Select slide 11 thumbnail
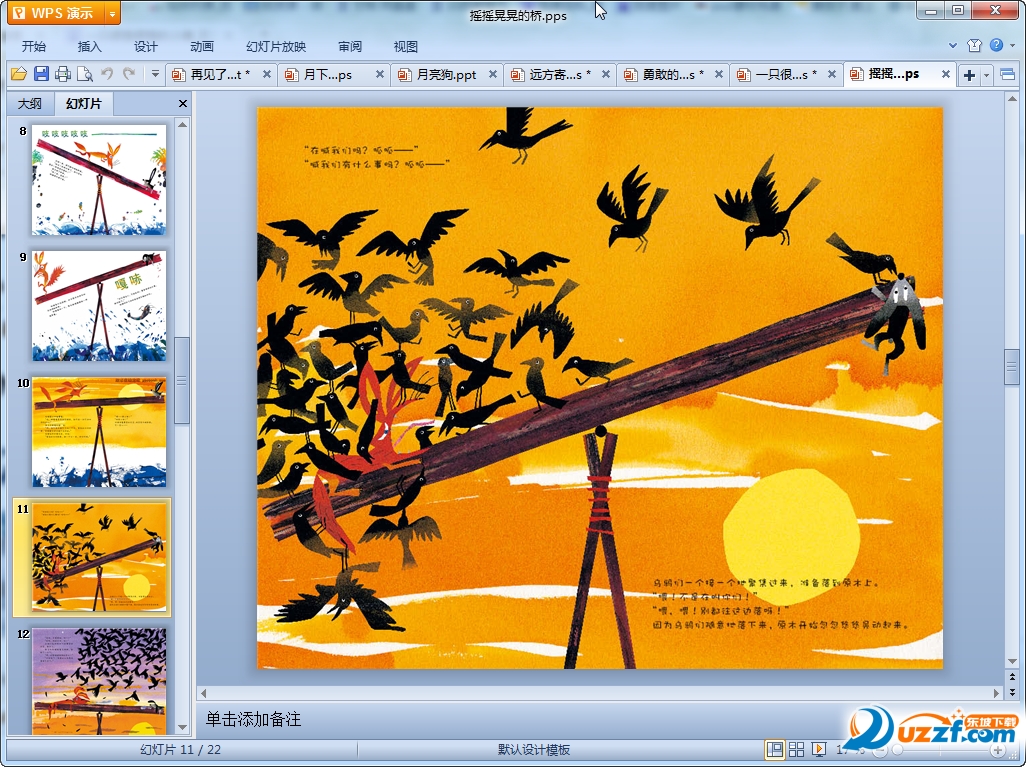This screenshot has height=767, width=1026. pyautogui.click(x=99, y=558)
